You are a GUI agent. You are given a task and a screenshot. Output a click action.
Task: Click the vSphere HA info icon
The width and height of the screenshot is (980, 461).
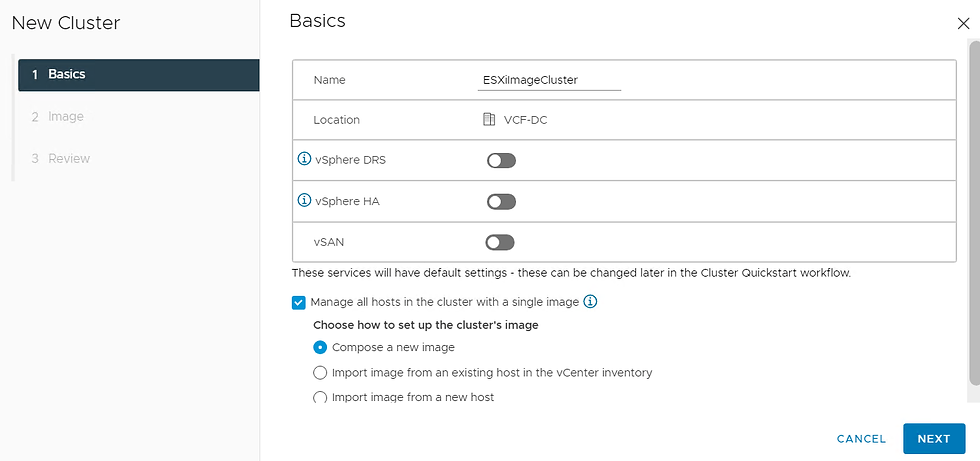(x=305, y=201)
